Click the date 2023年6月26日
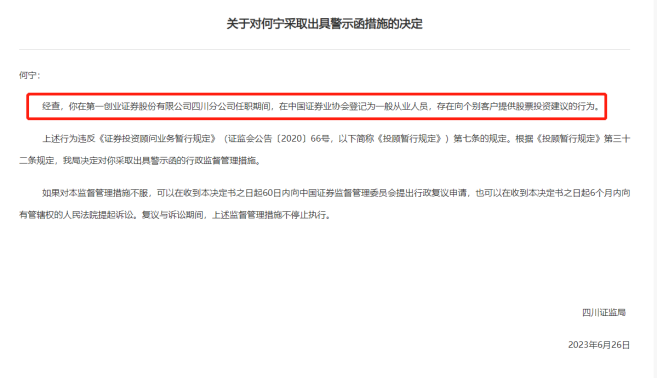 599,345
